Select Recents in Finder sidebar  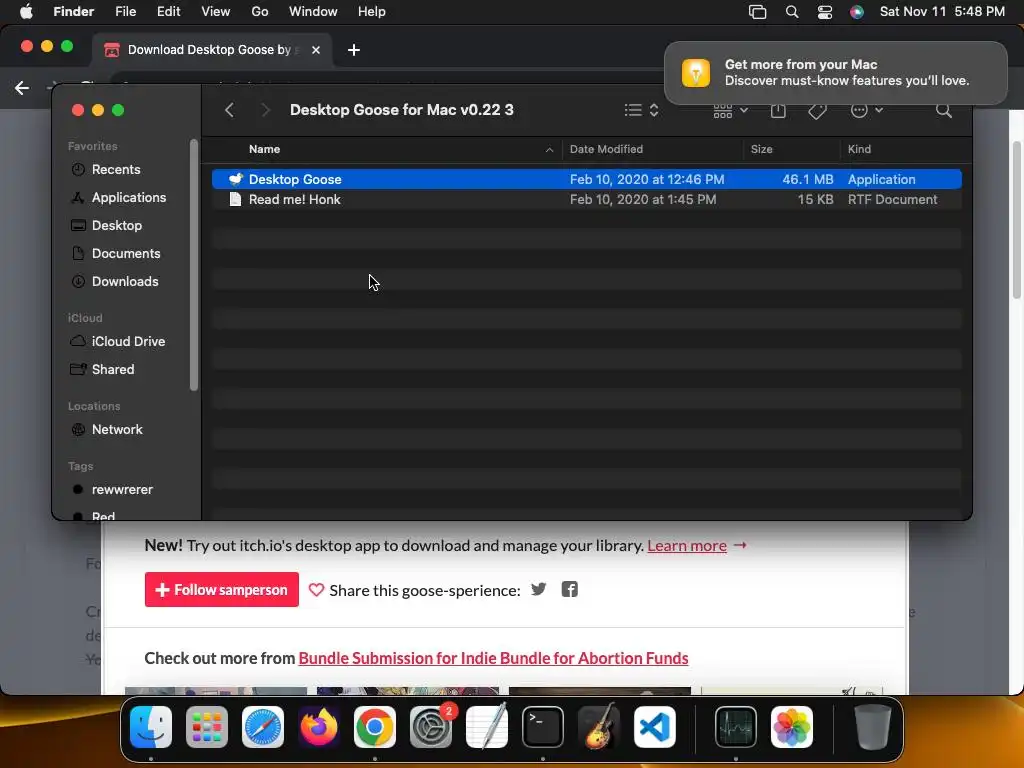click(116, 169)
